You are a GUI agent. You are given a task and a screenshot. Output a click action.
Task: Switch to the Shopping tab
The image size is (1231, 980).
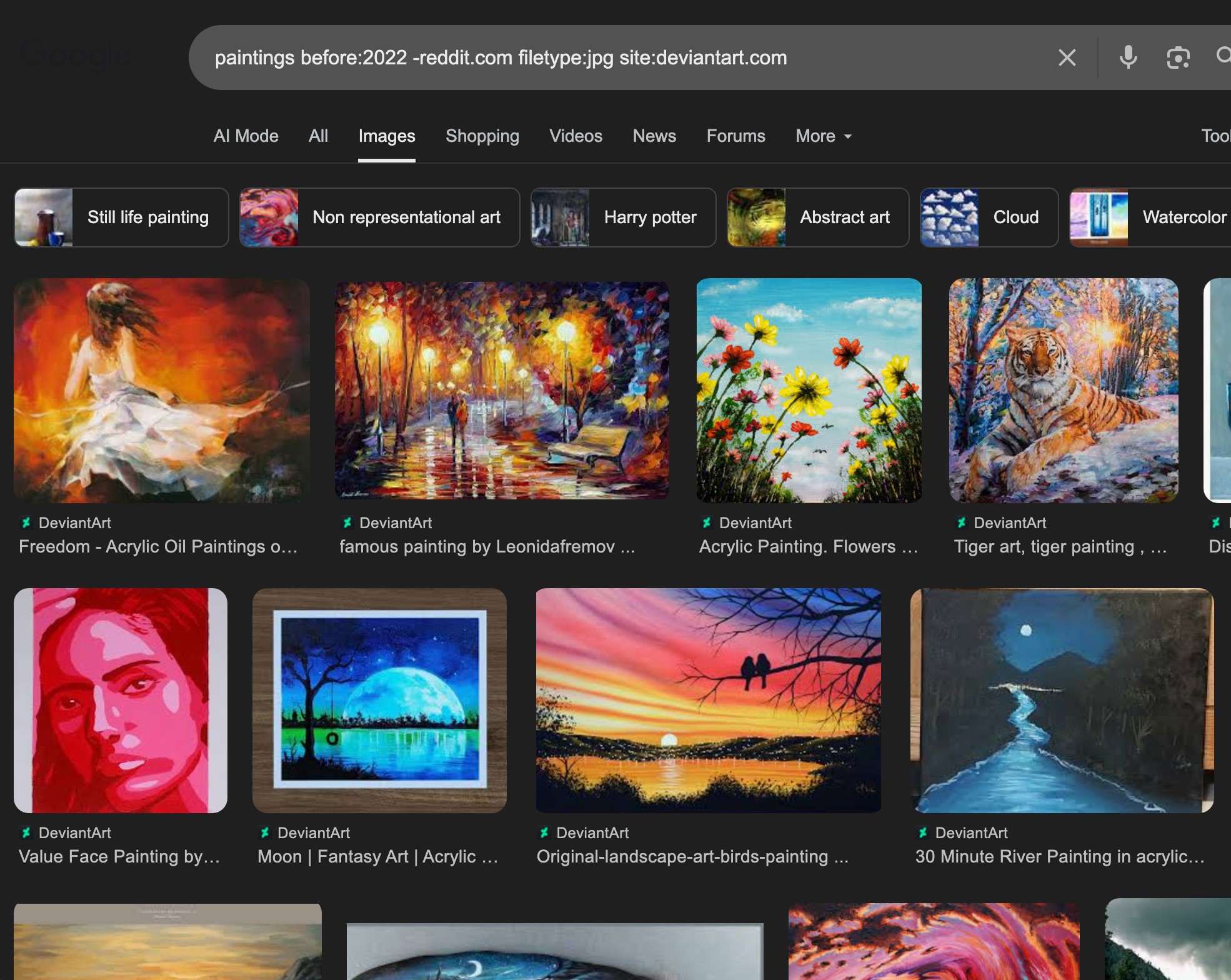coord(482,136)
